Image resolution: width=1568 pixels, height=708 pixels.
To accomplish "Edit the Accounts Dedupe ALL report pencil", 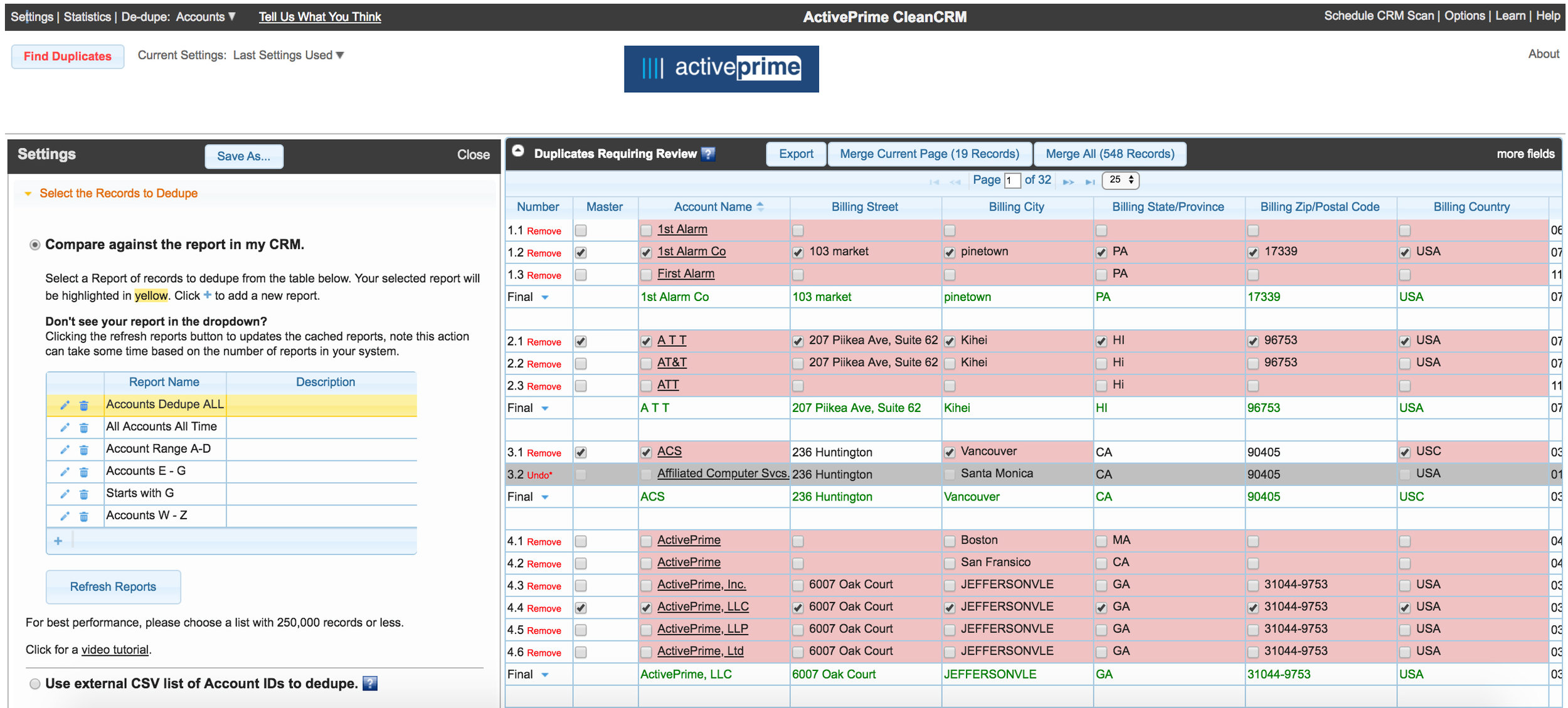I will pos(65,406).
